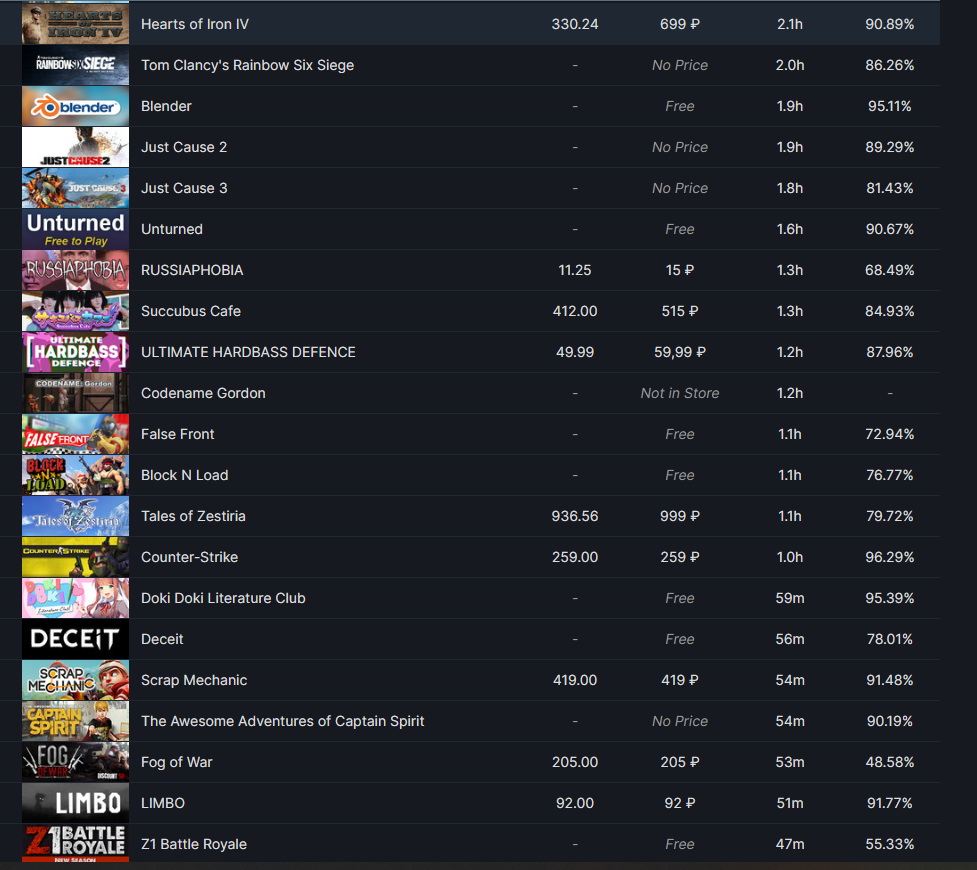
Task: Select the No Price cell for Captain Spirit
Action: (680, 722)
